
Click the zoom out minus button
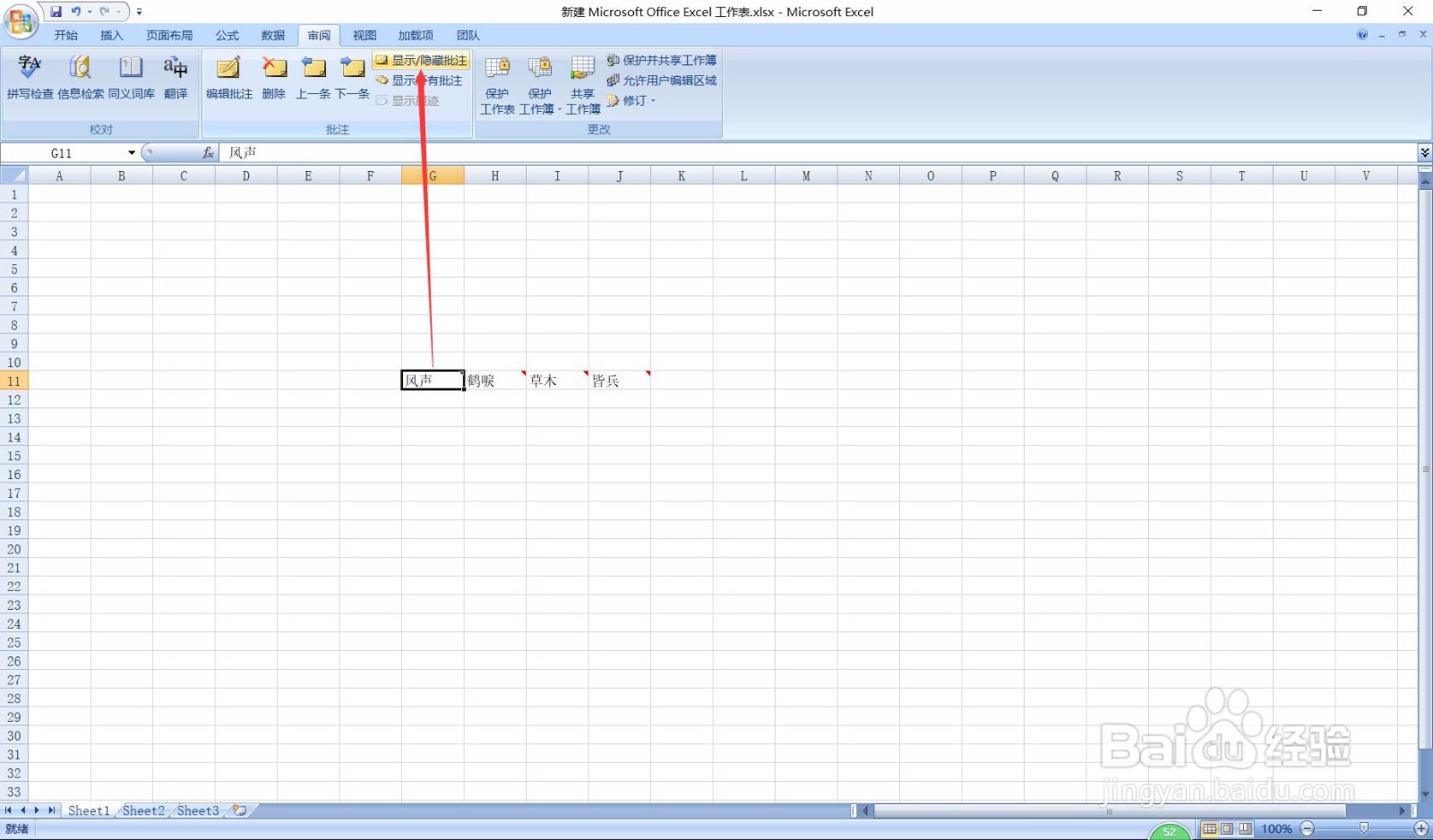coord(1308,829)
